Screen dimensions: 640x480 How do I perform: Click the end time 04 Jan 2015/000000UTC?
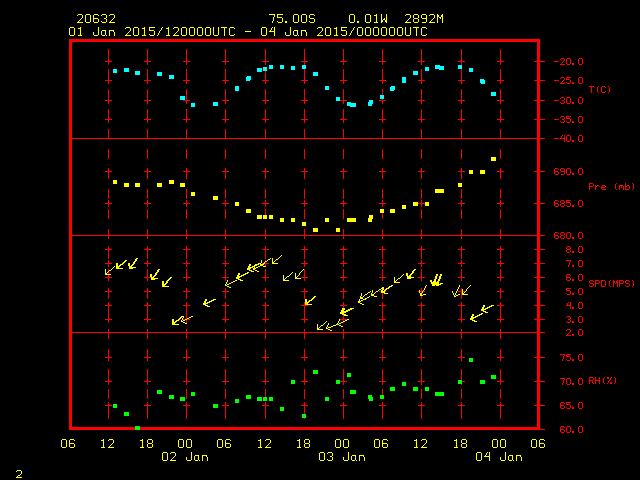[x=344, y=32]
